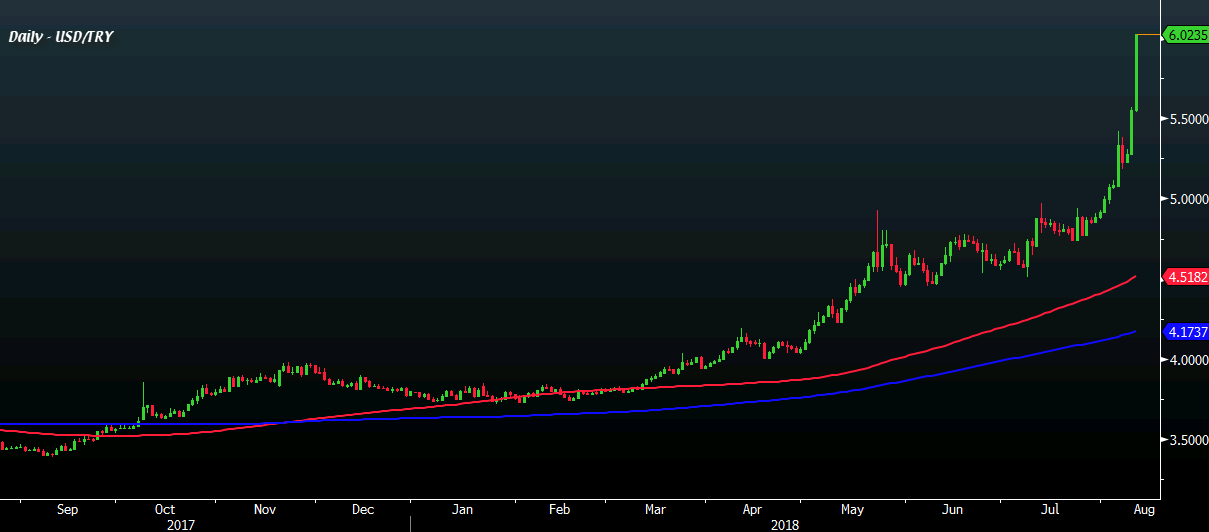Click the Mar month axis label

654,510
